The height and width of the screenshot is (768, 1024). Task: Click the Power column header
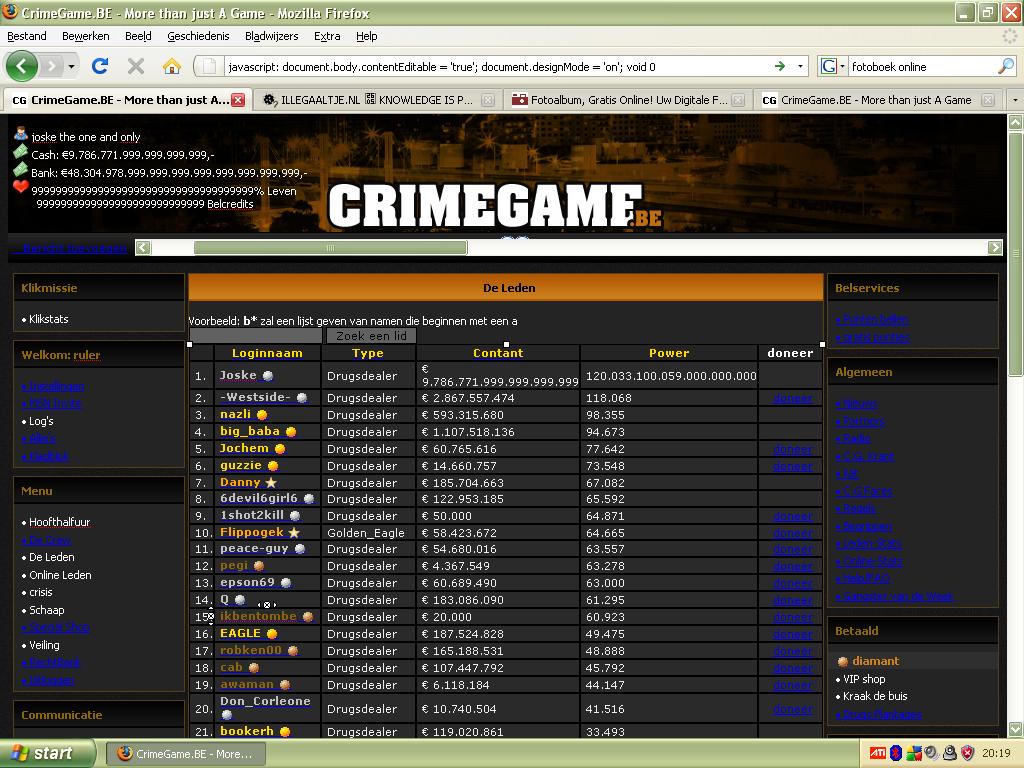tap(669, 353)
